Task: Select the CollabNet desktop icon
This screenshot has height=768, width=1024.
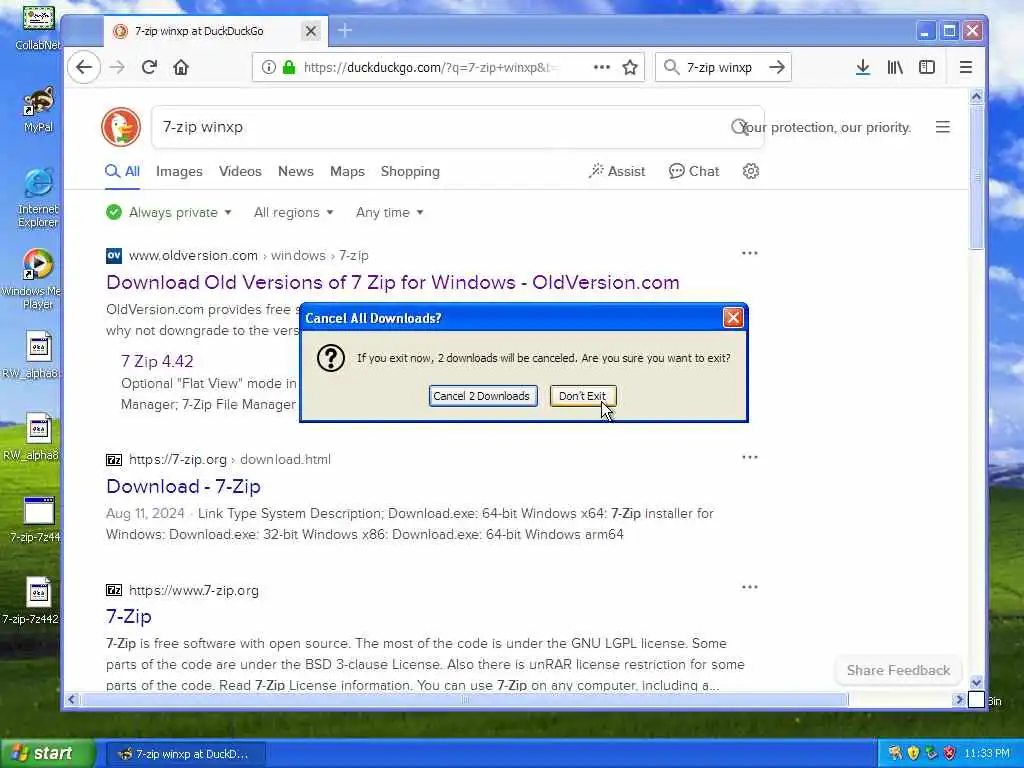Action: point(38,27)
